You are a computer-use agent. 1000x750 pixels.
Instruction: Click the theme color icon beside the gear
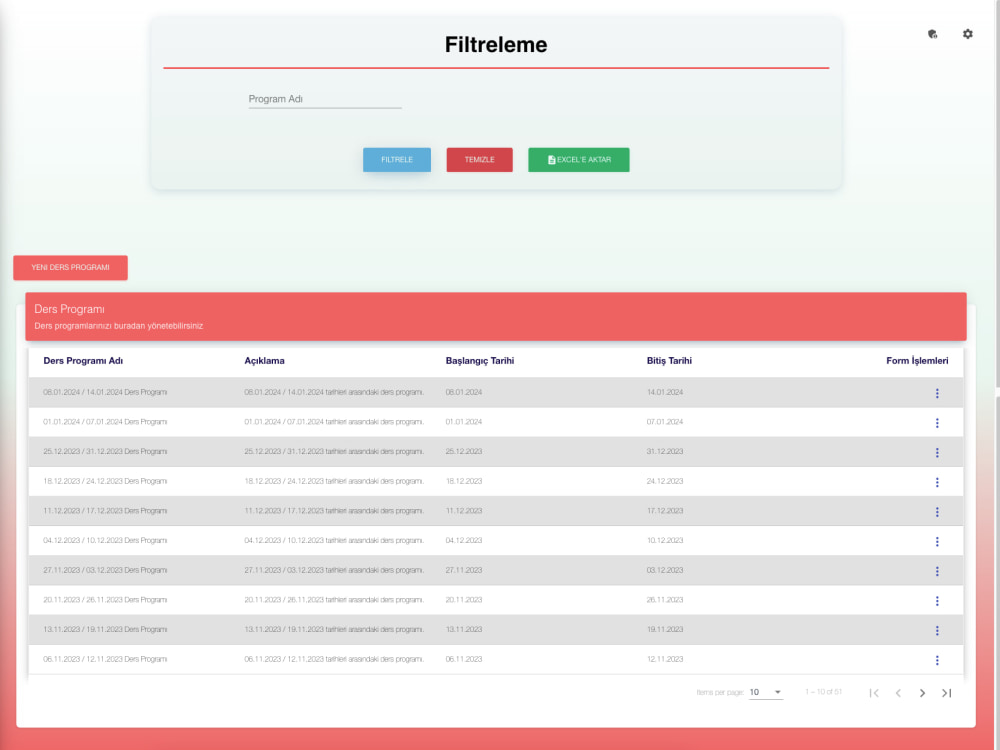pos(932,34)
